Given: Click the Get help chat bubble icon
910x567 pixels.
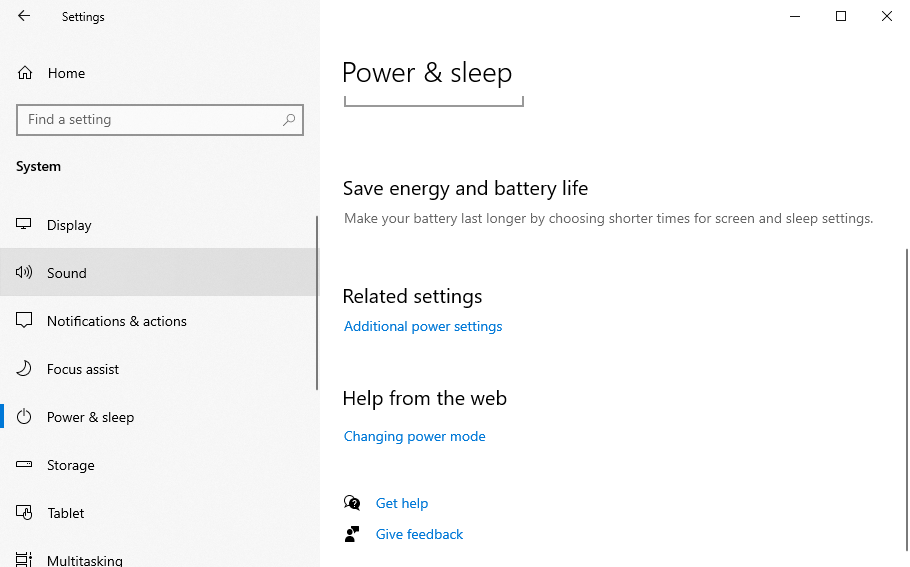Looking at the screenshot, I should pyautogui.click(x=352, y=503).
